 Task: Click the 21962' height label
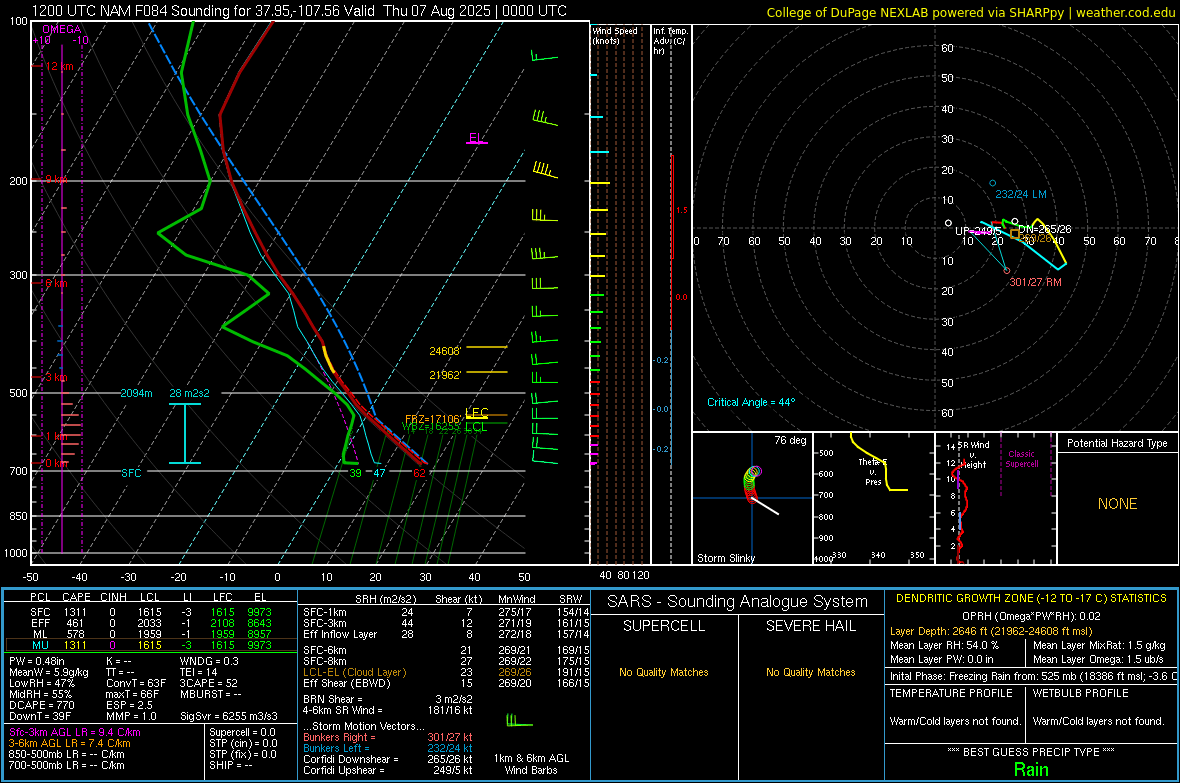(x=445, y=375)
